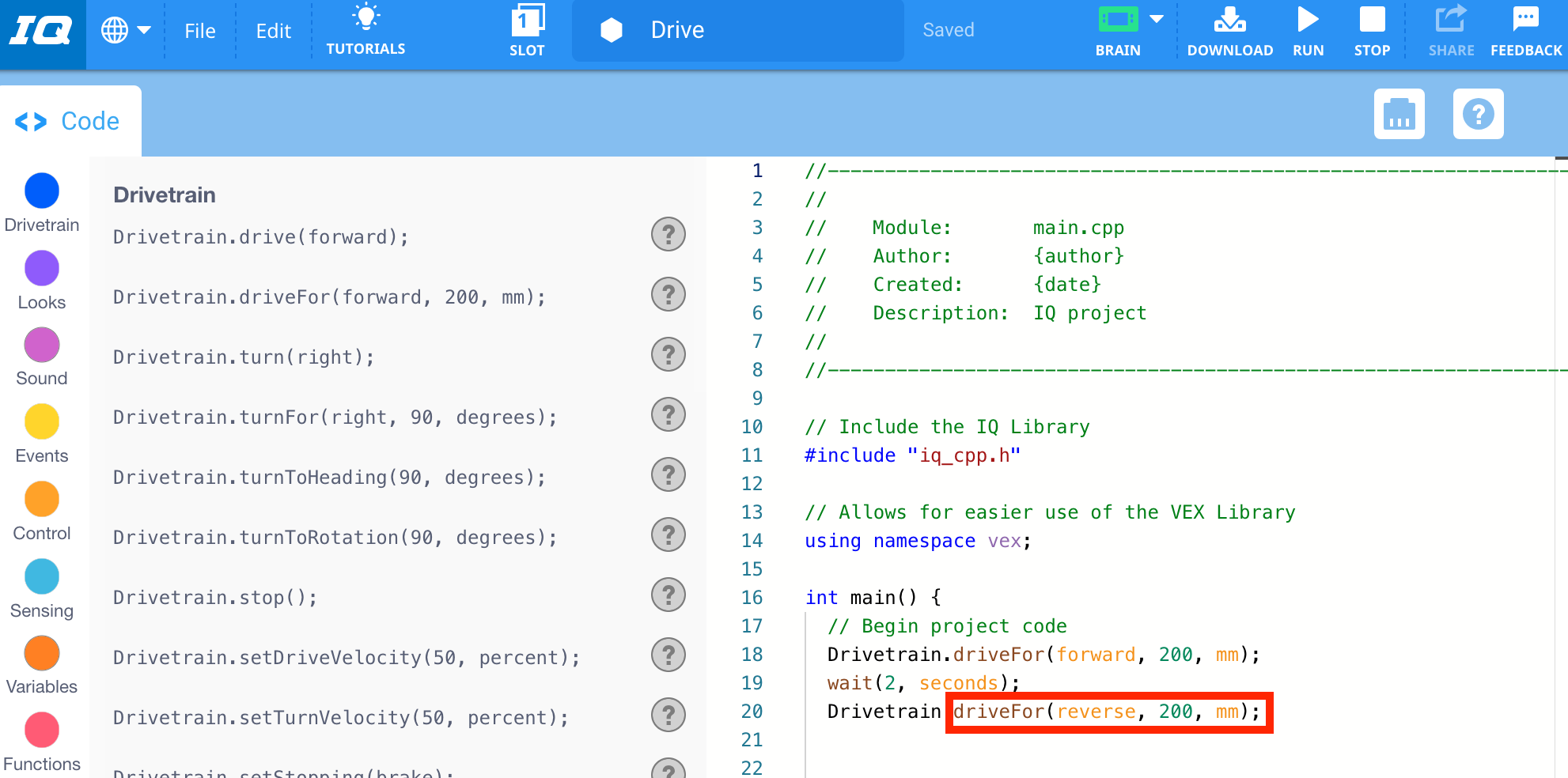This screenshot has width=1568, height=778.
Task: Open the Sensing command category
Action: (x=41, y=576)
